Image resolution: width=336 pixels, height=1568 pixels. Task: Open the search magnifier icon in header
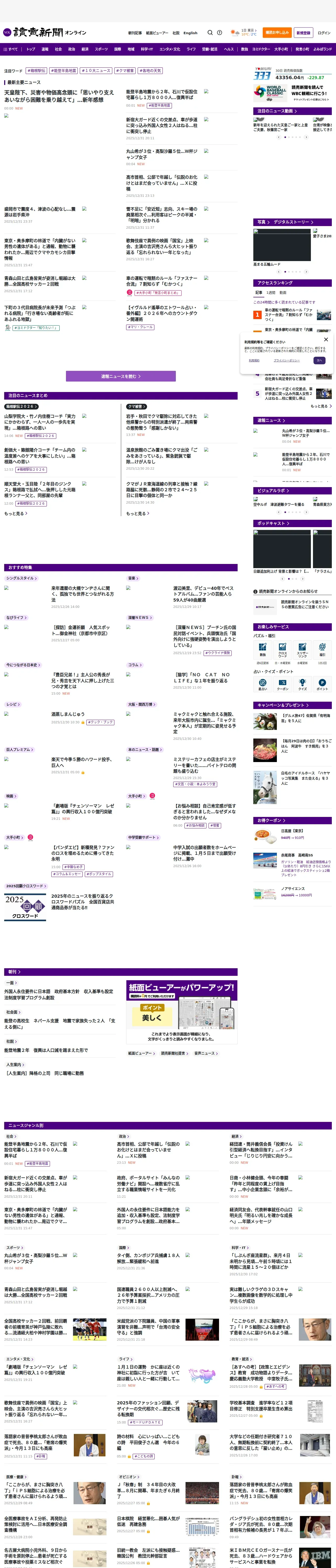[x=210, y=33]
